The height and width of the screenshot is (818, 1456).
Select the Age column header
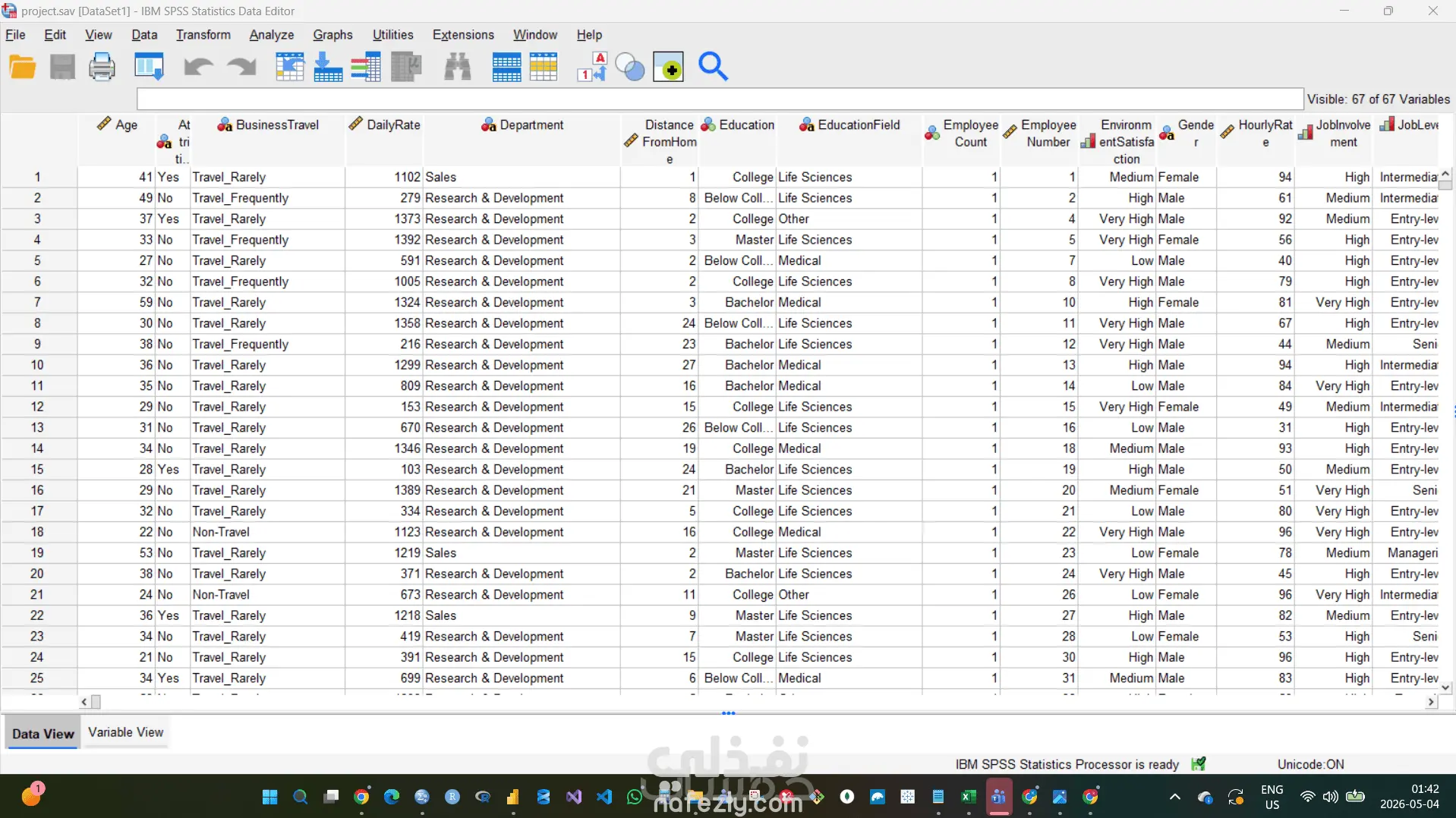[116, 140]
